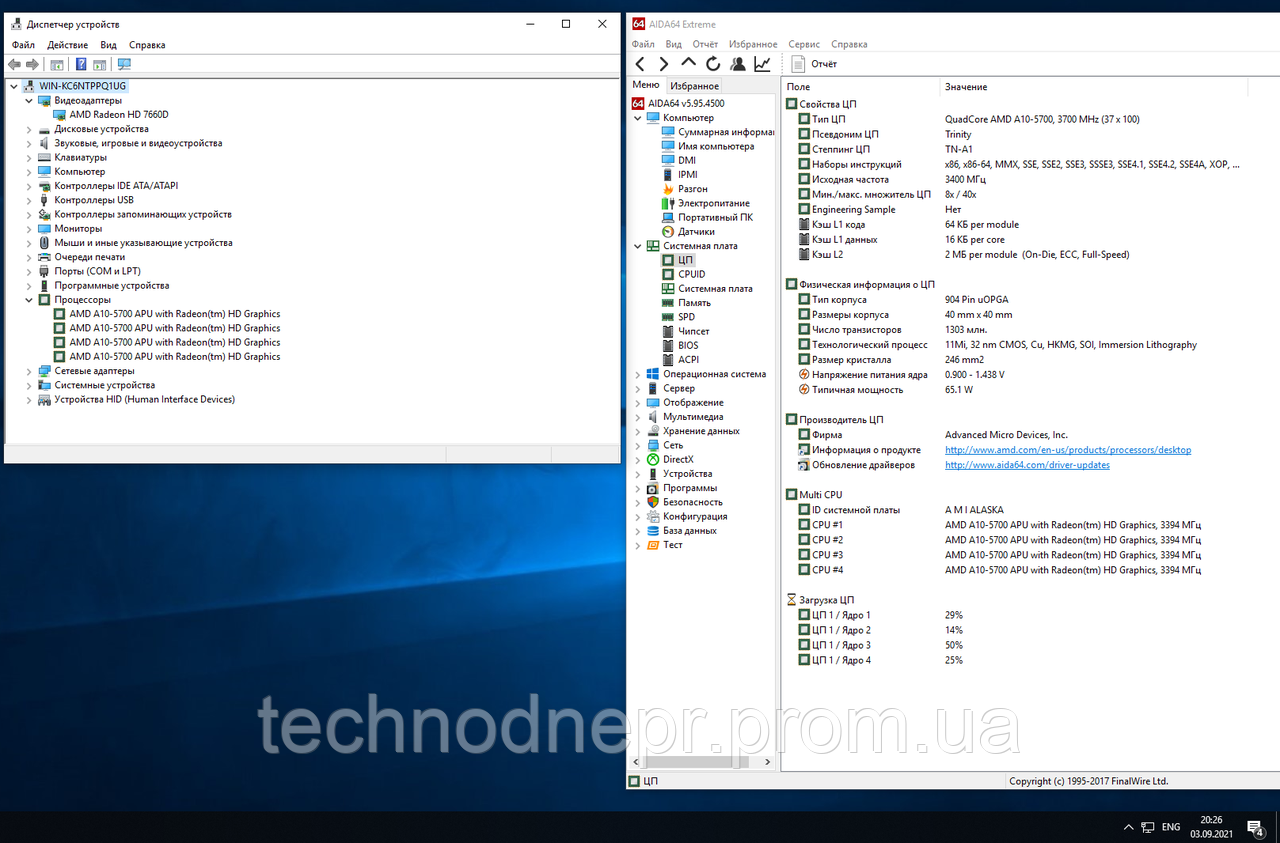Expand Тест node in AIDA64 tree

[637, 545]
